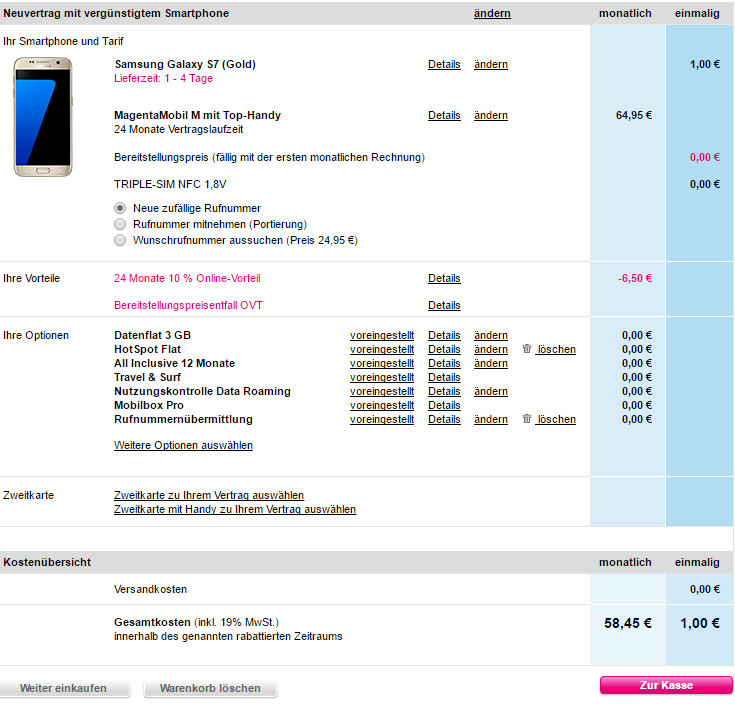Image resolution: width=735 pixels, height=704 pixels.
Task: Click the TRIPLE-SIM NFC 1,8V text
Action: pos(170,185)
